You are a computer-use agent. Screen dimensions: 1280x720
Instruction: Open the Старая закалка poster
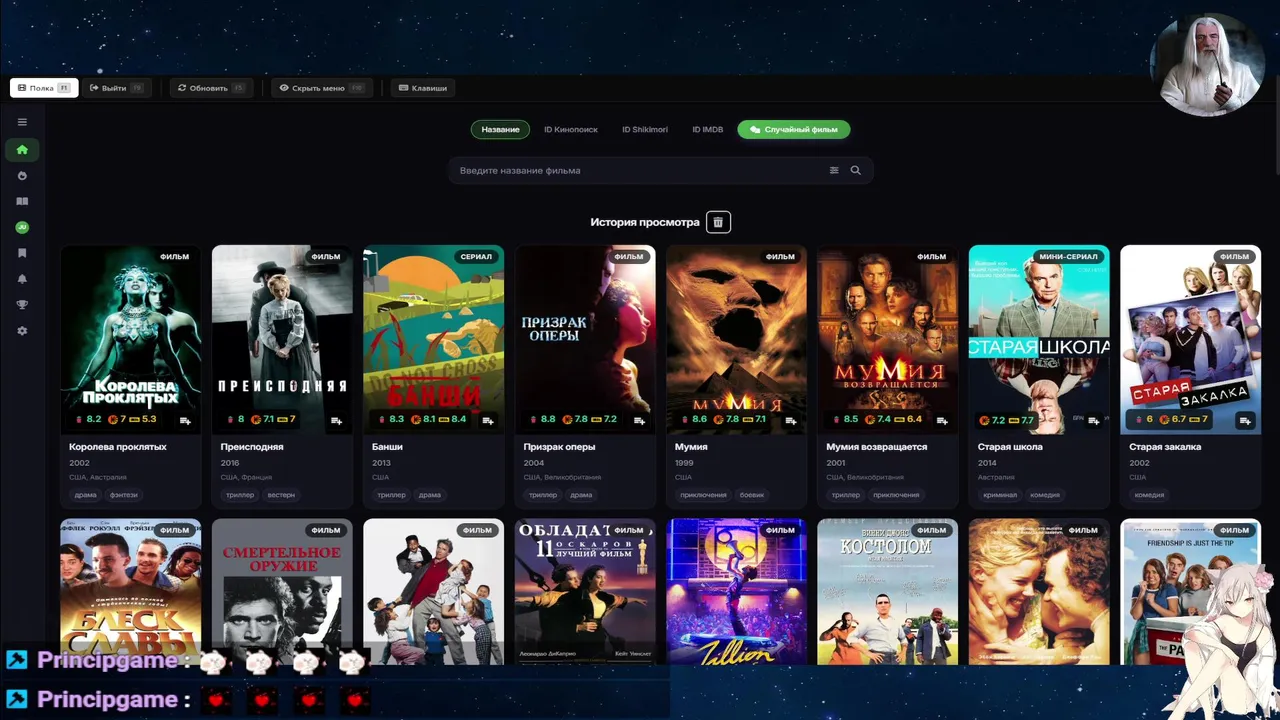pyautogui.click(x=1190, y=339)
